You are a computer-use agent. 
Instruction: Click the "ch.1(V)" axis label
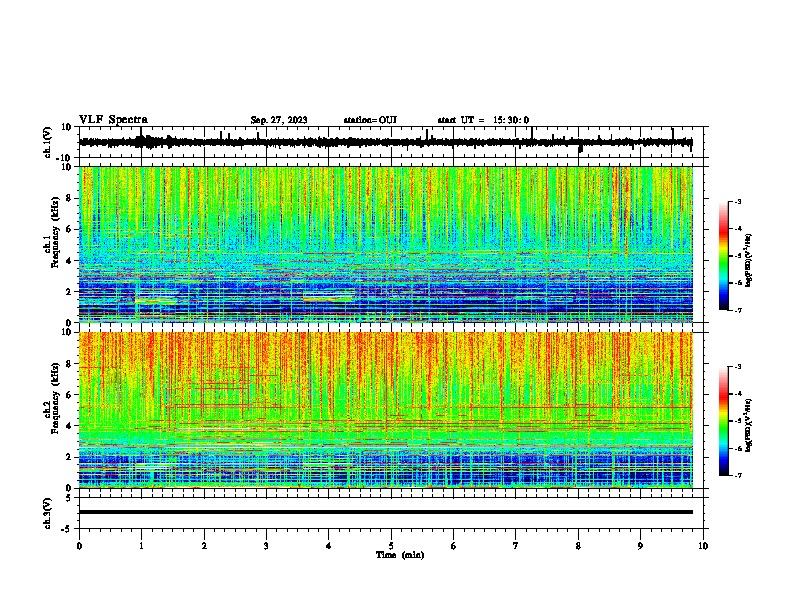click(x=48, y=142)
